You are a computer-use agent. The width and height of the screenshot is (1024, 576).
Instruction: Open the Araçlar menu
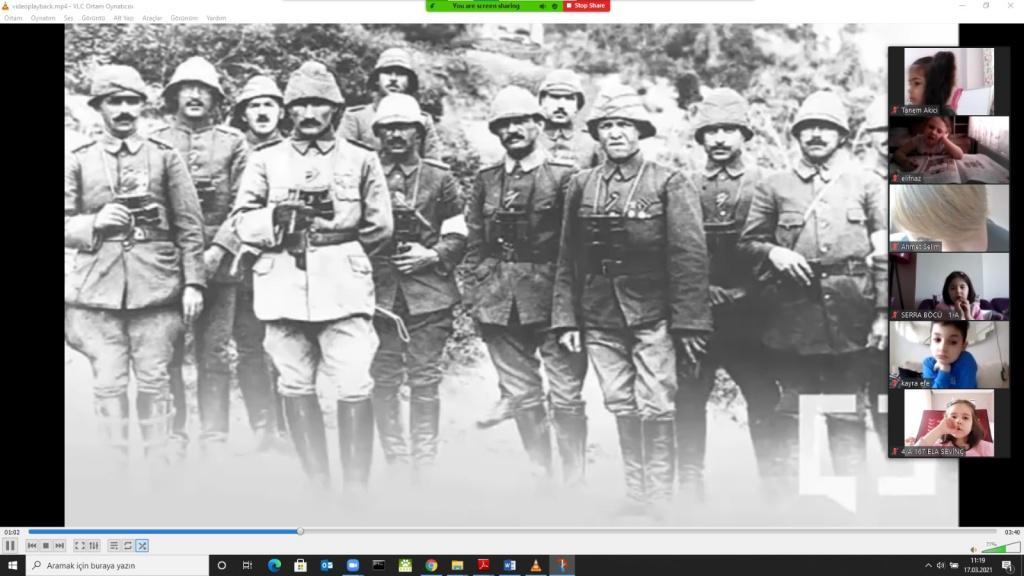coord(152,18)
